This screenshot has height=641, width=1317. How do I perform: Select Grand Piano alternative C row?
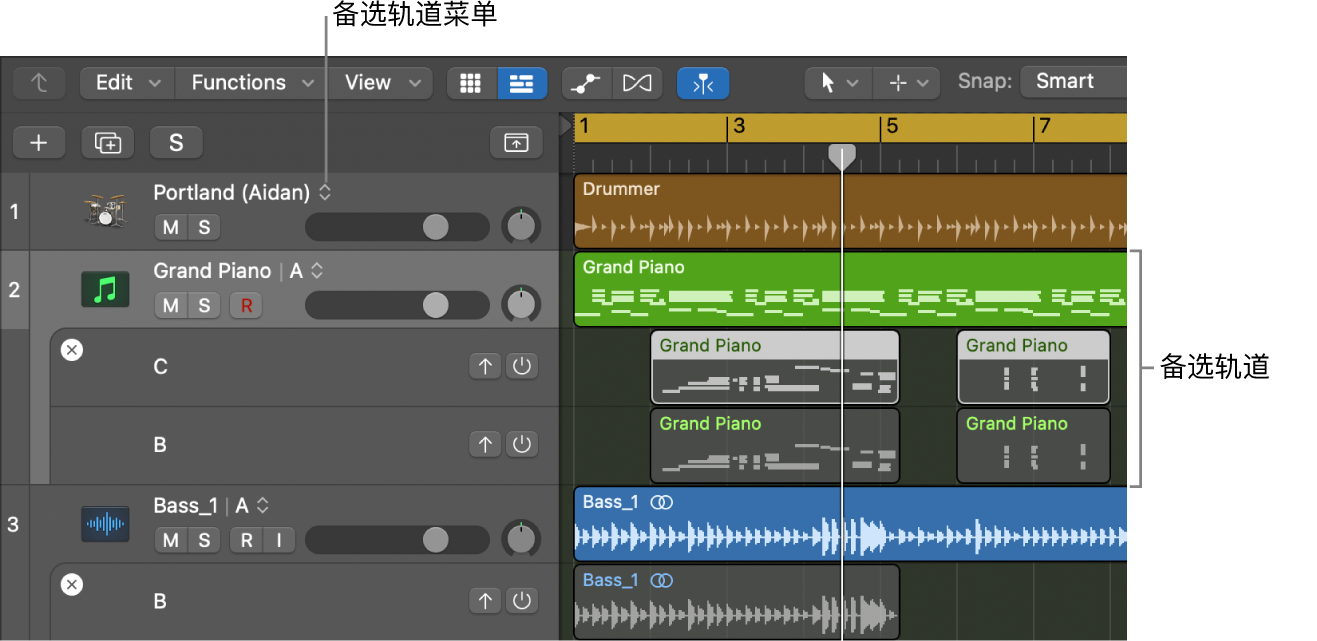[304, 367]
